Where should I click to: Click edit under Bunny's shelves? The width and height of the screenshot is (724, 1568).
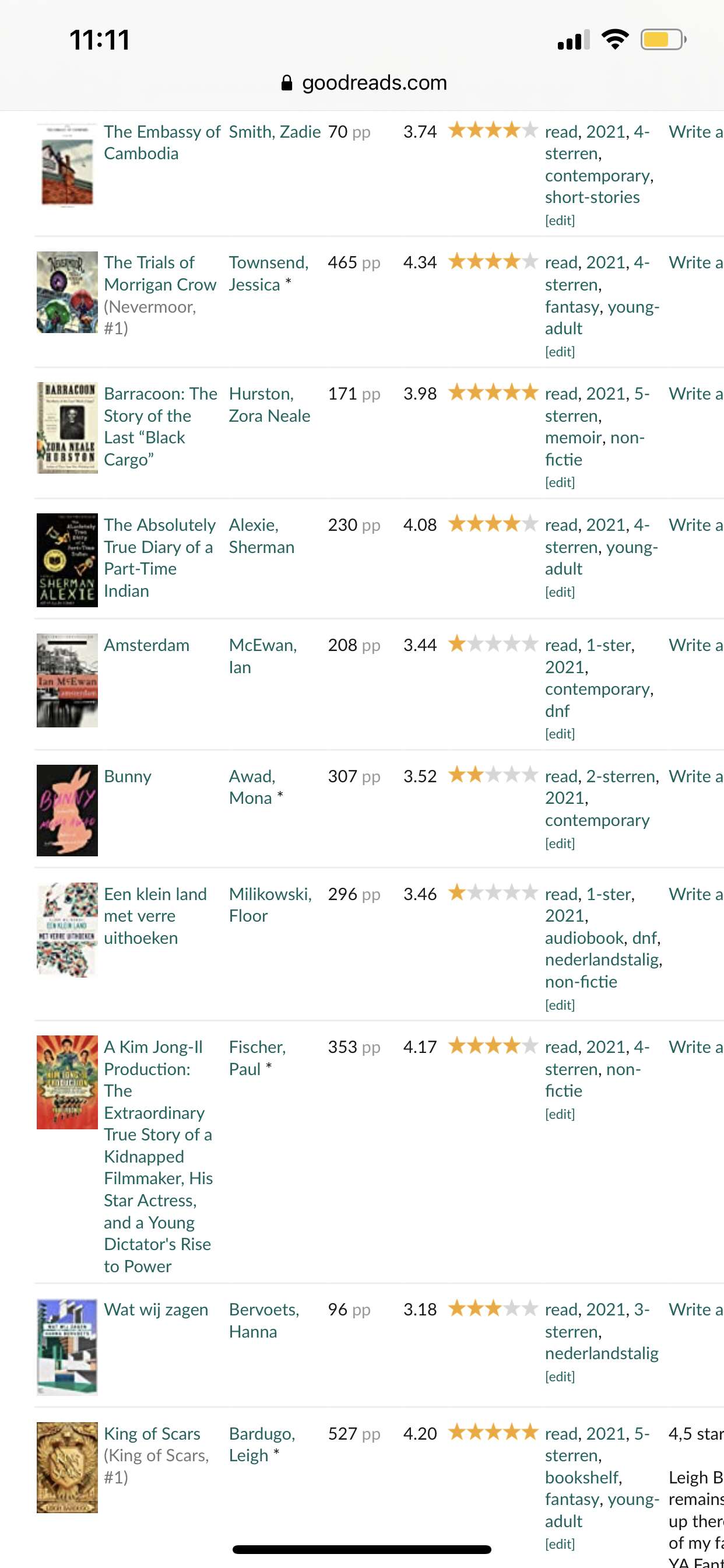(560, 843)
